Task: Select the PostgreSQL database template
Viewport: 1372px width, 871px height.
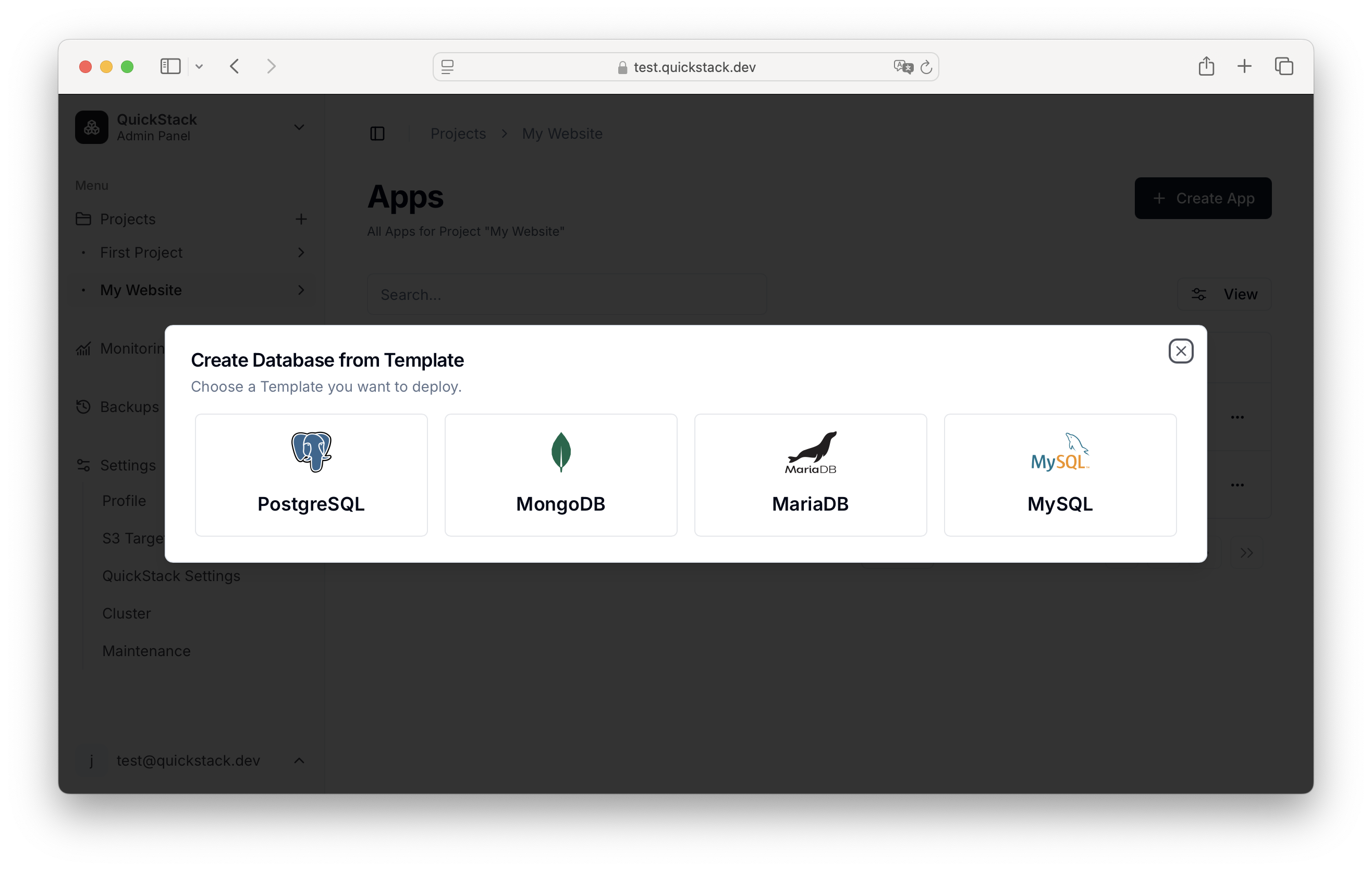Action: [x=311, y=474]
